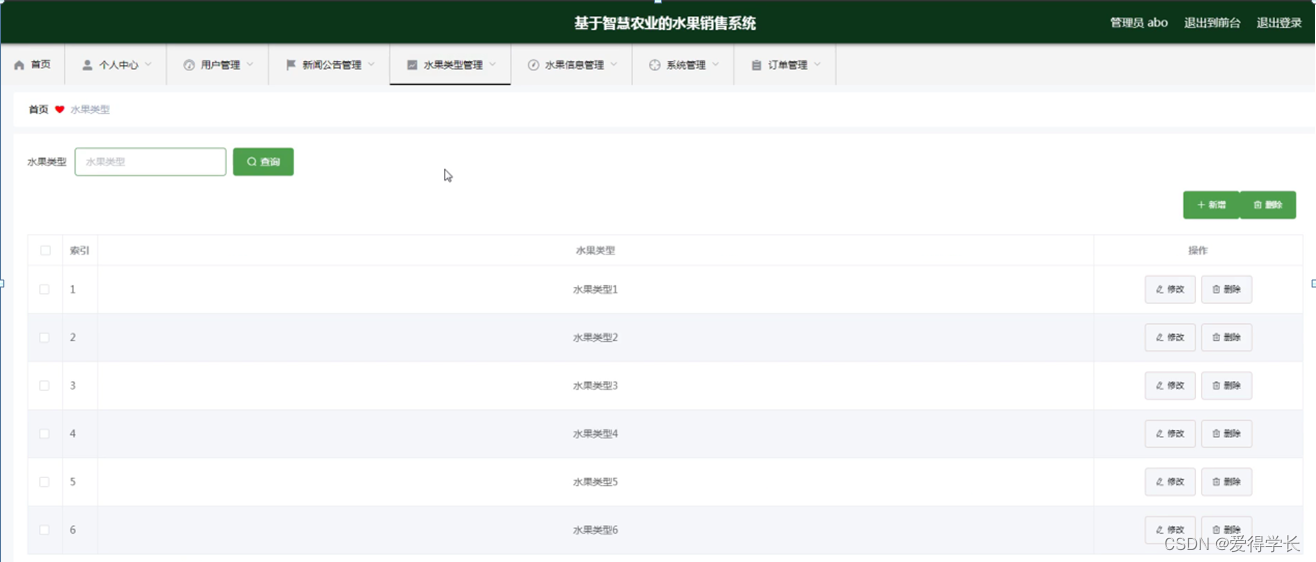1316x562 pixels.
Task: Check the checkbox for row 5
Action: point(44,482)
